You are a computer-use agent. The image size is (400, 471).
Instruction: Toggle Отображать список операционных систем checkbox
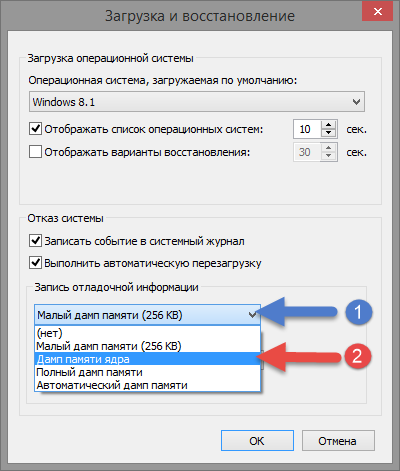[35, 129]
